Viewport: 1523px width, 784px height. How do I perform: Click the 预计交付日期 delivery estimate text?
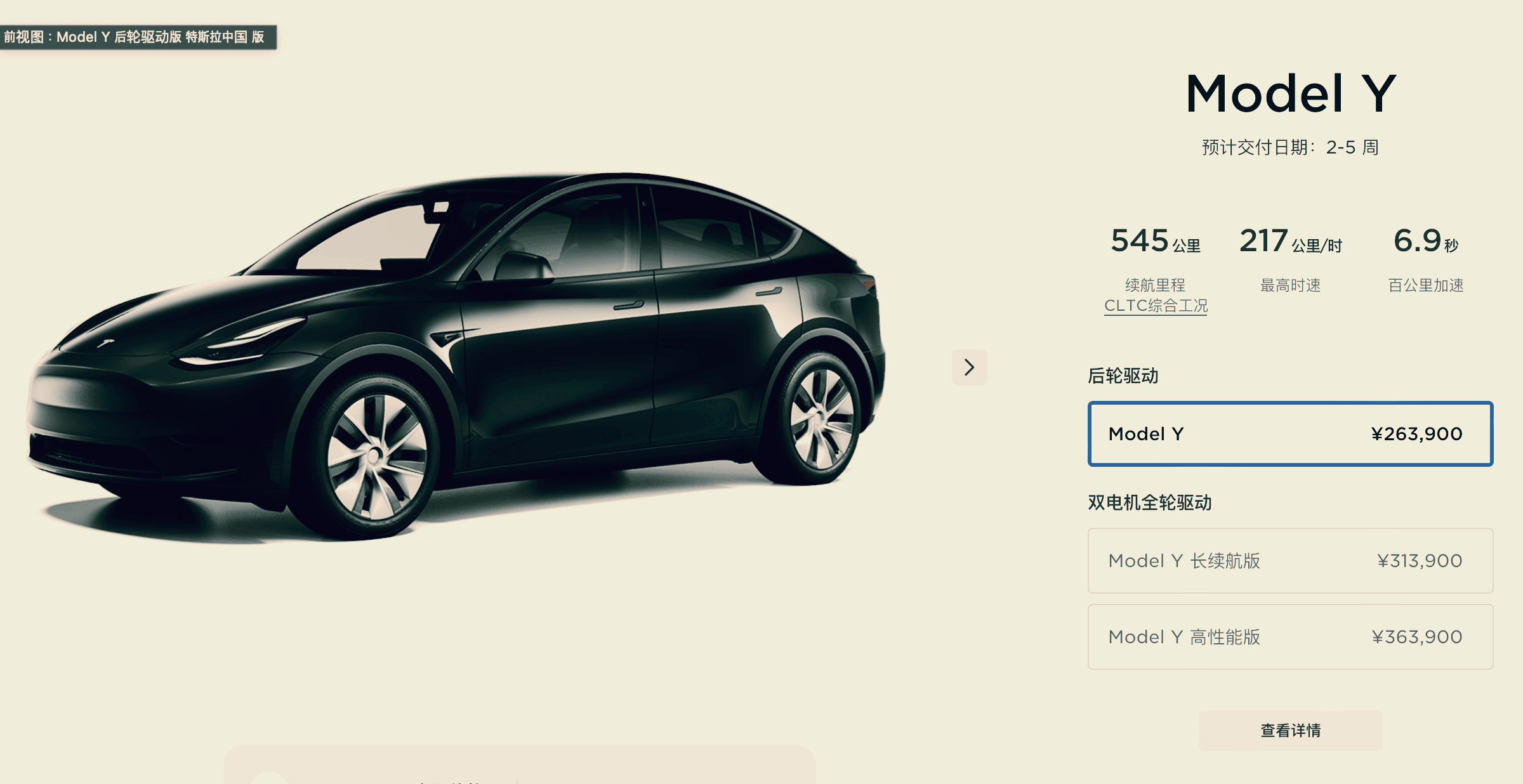(1290, 148)
